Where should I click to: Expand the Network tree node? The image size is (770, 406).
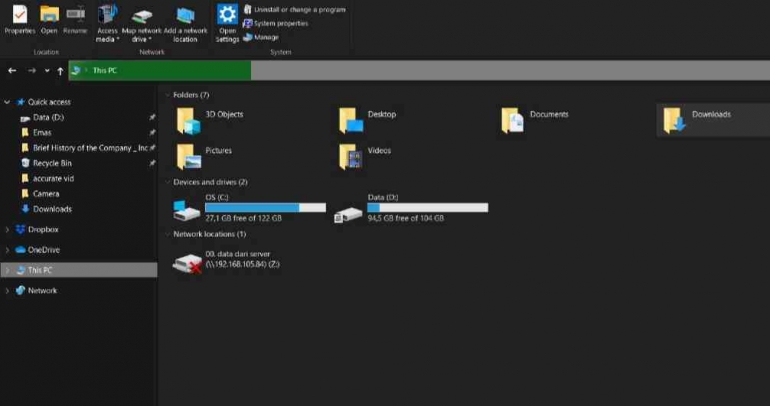point(7,291)
